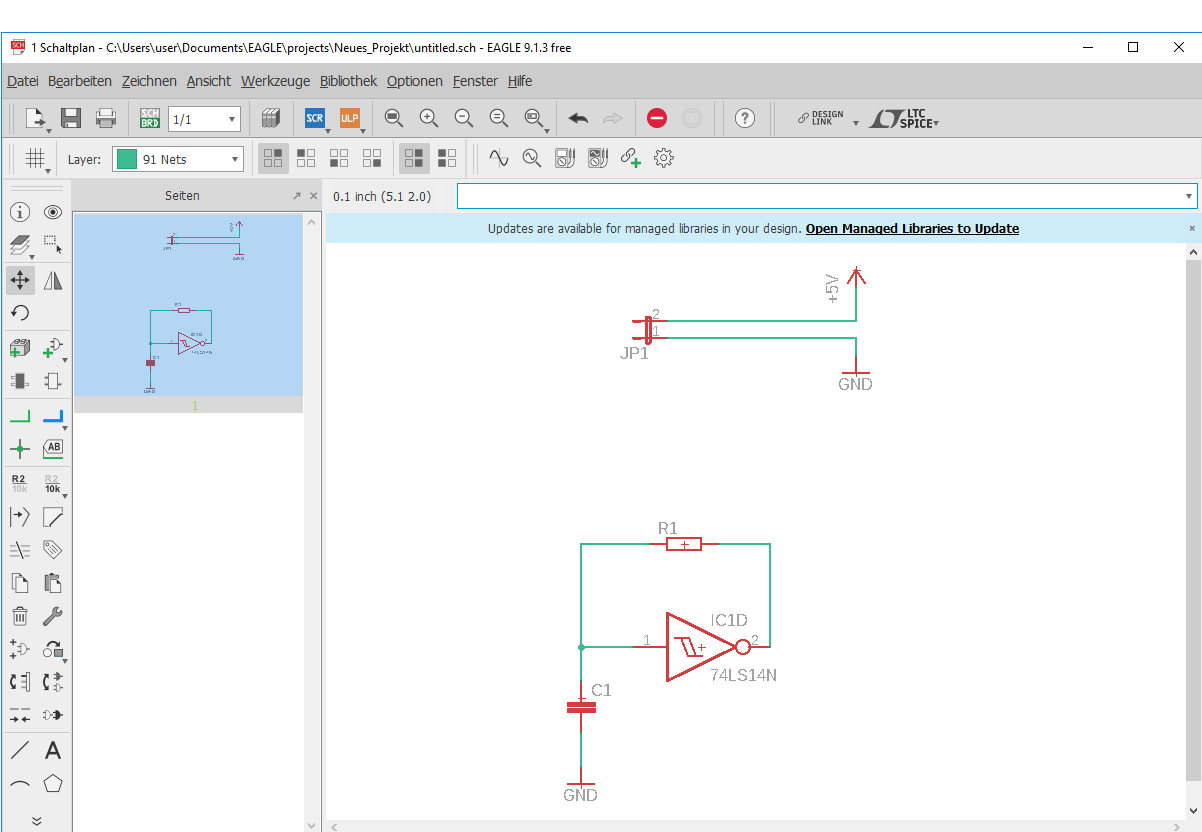Run a script with SCR icon
This screenshot has width=1202, height=832.
coord(315,119)
